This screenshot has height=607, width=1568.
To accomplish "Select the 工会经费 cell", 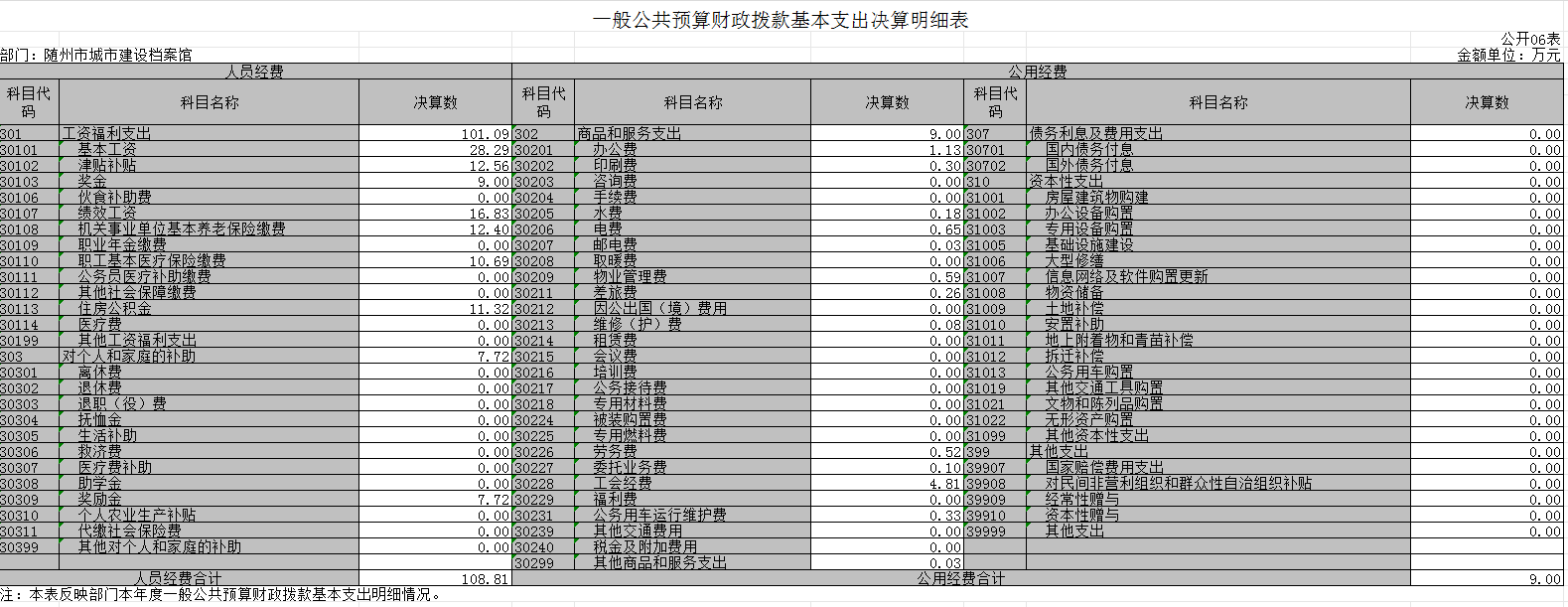I will 692,484.
